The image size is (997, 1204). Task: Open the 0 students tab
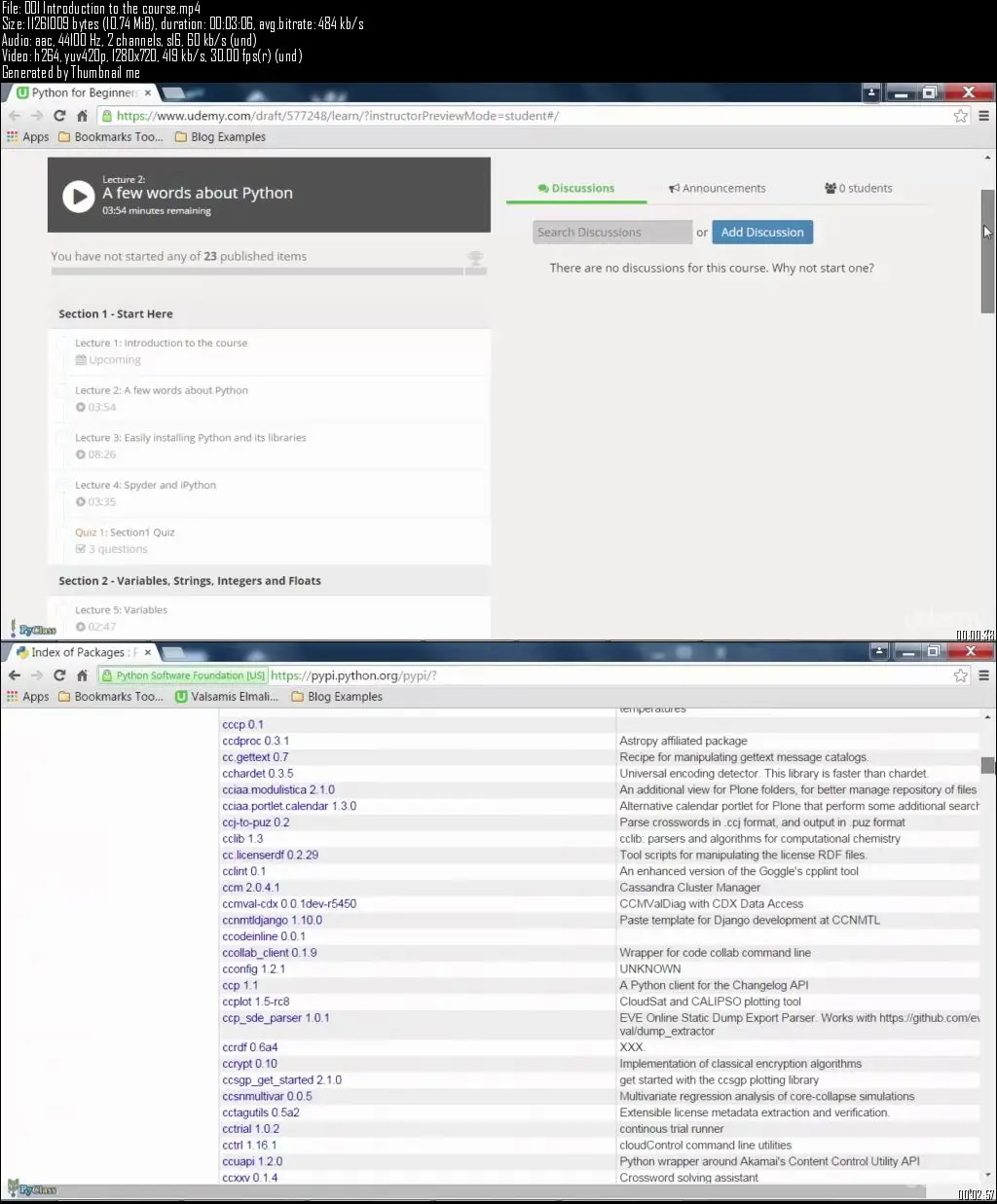pyautogui.click(x=858, y=189)
